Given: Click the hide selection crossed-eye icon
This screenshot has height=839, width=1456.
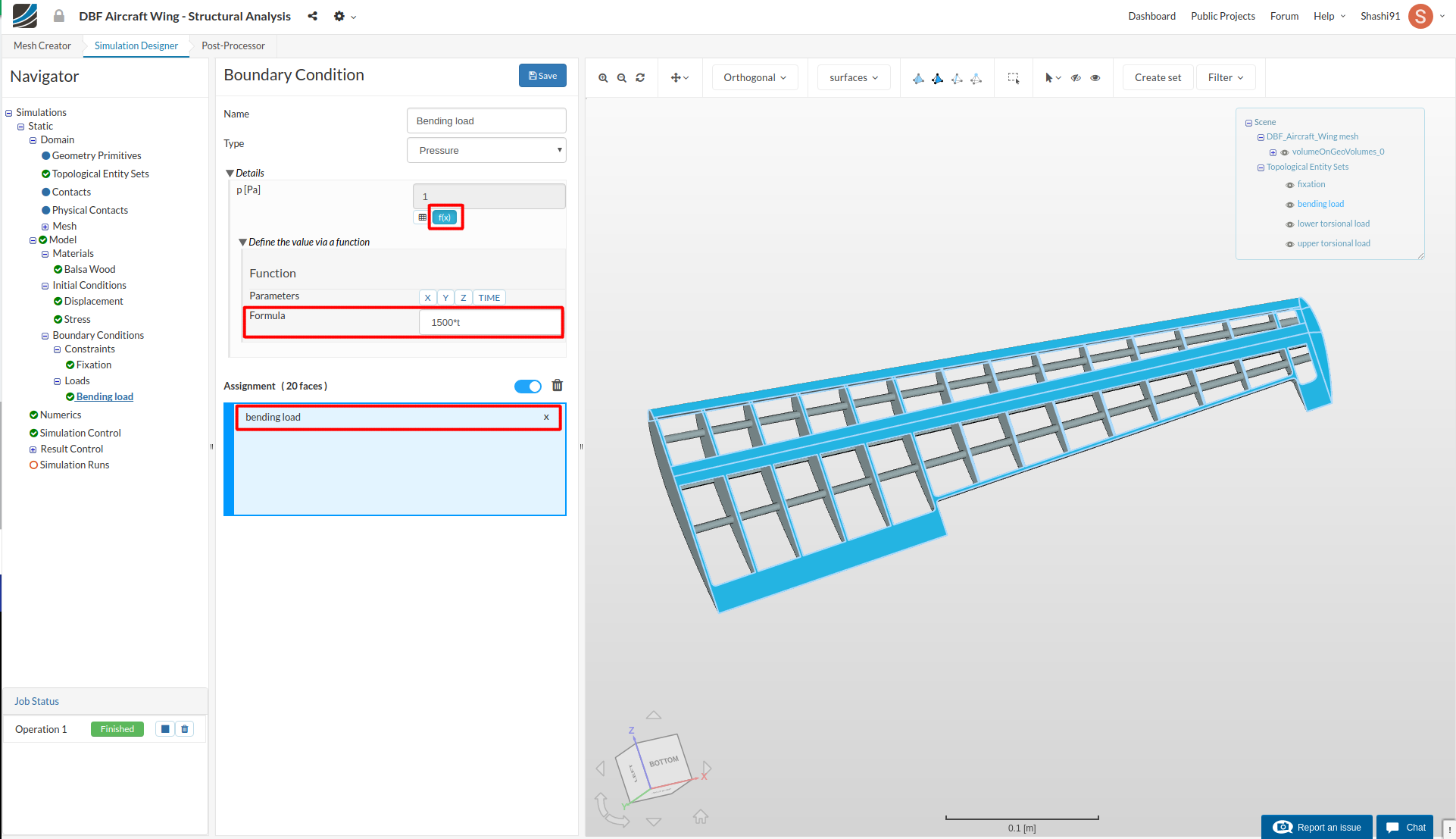Looking at the screenshot, I should point(1076,78).
